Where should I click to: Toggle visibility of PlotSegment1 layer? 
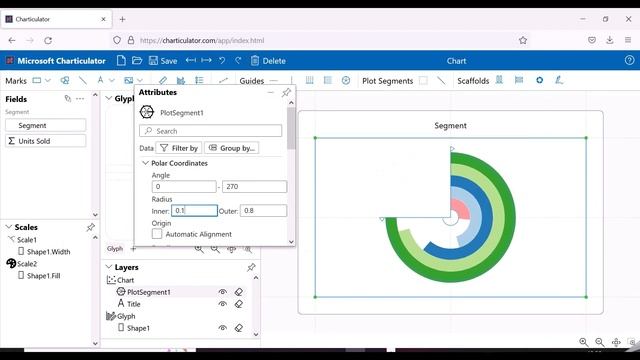(222, 292)
